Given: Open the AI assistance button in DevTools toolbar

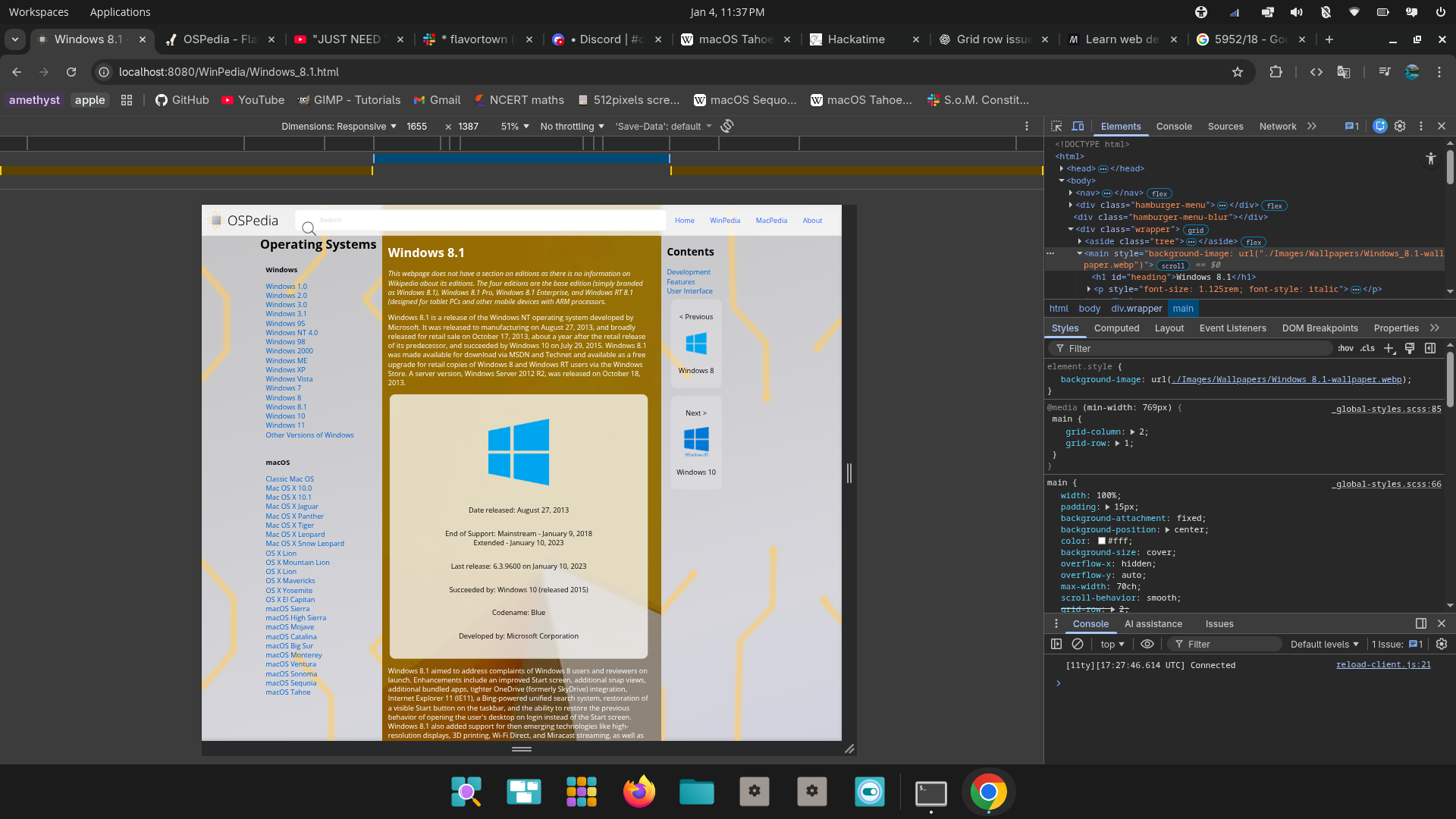Looking at the screenshot, I should pyautogui.click(x=1379, y=126).
